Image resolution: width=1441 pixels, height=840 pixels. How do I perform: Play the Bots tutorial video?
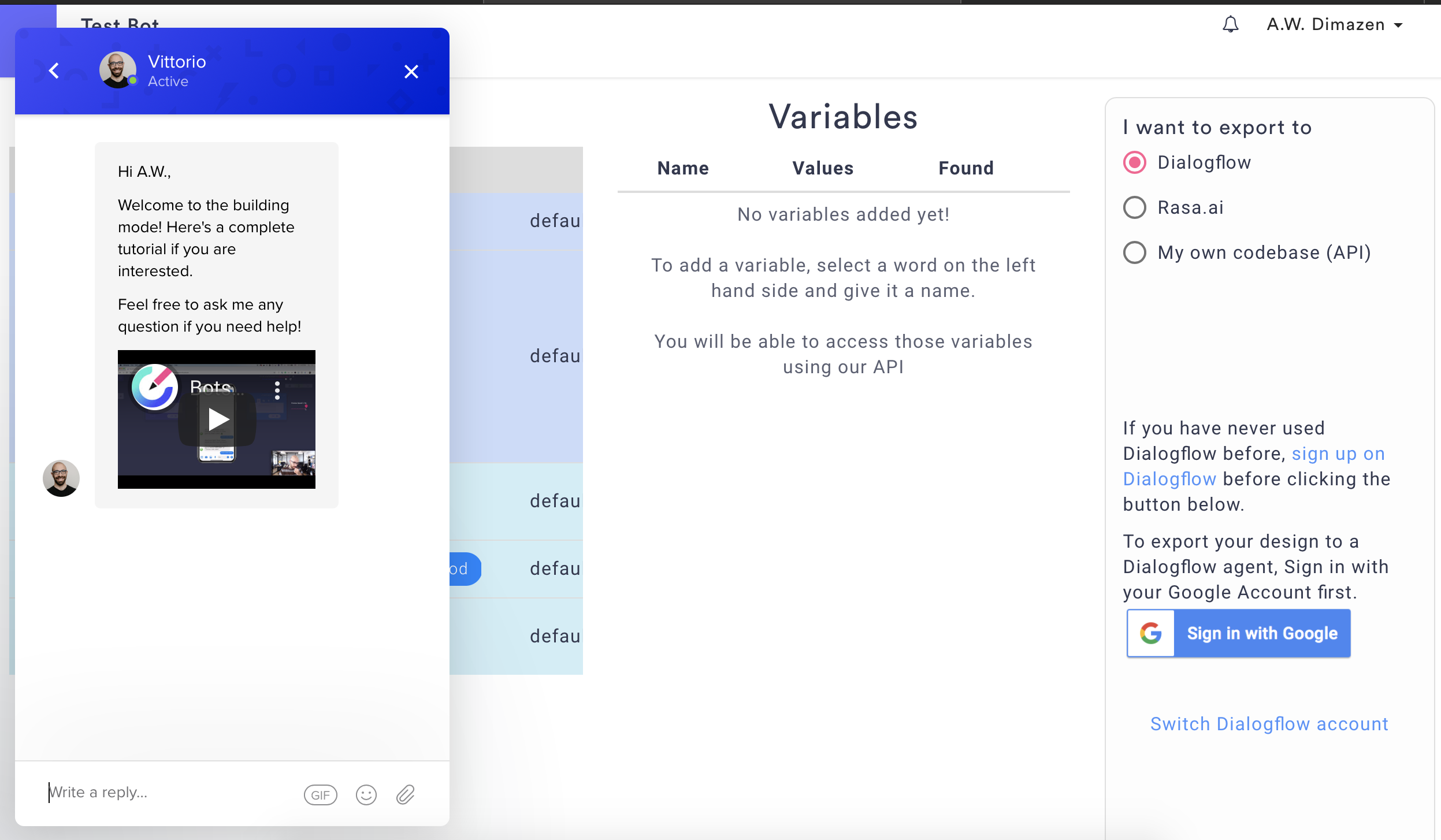[217, 419]
